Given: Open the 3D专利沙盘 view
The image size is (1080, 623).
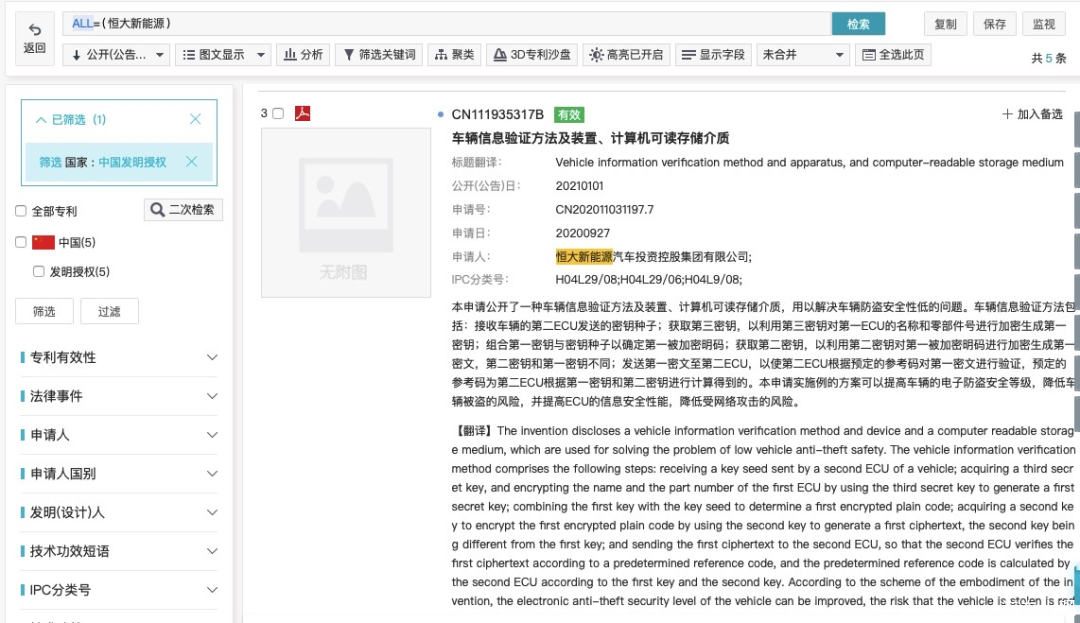Looking at the screenshot, I should pyautogui.click(x=532, y=54).
